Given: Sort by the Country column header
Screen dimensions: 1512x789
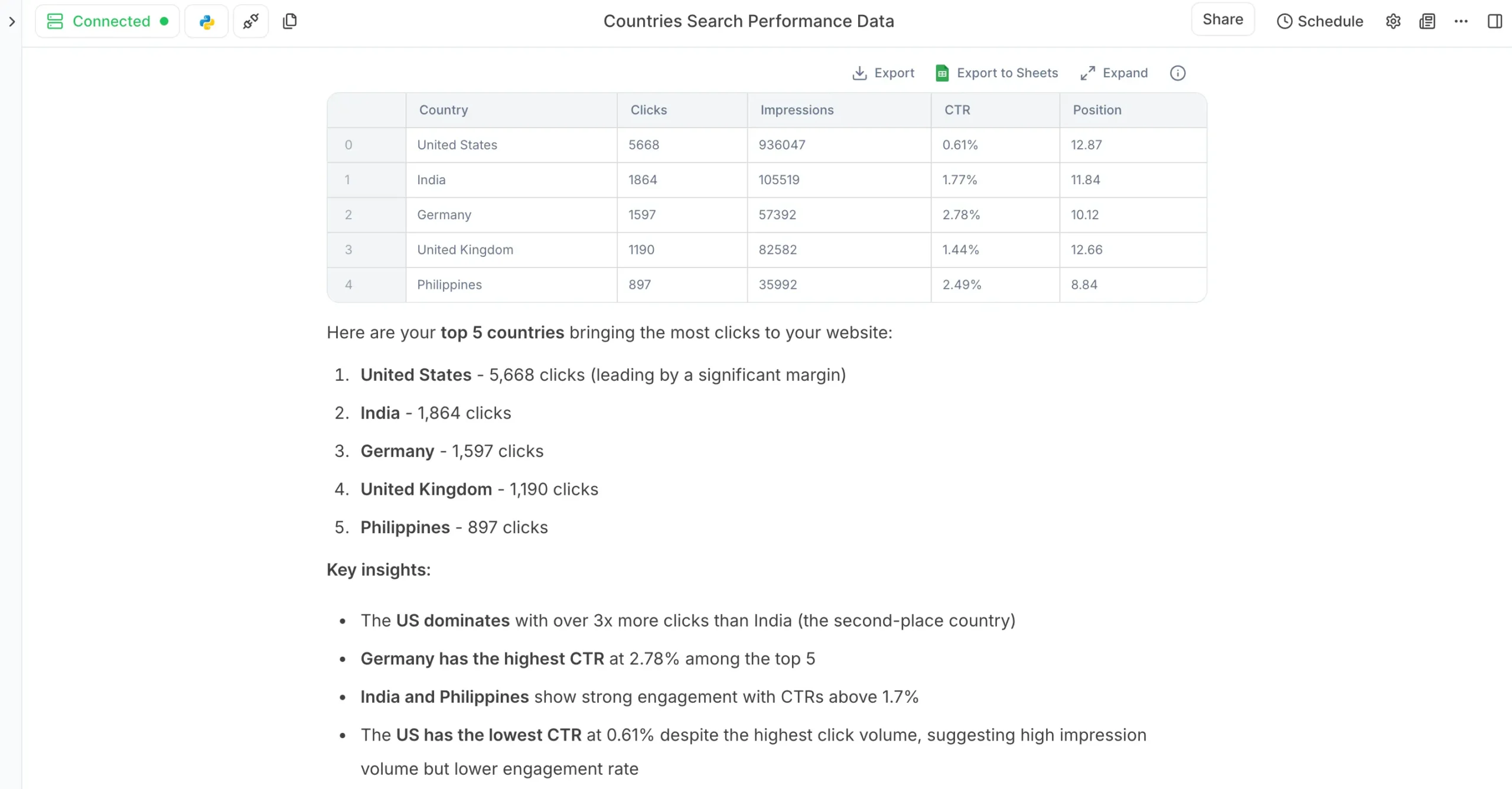Looking at the screenshot, I should 444,110.
